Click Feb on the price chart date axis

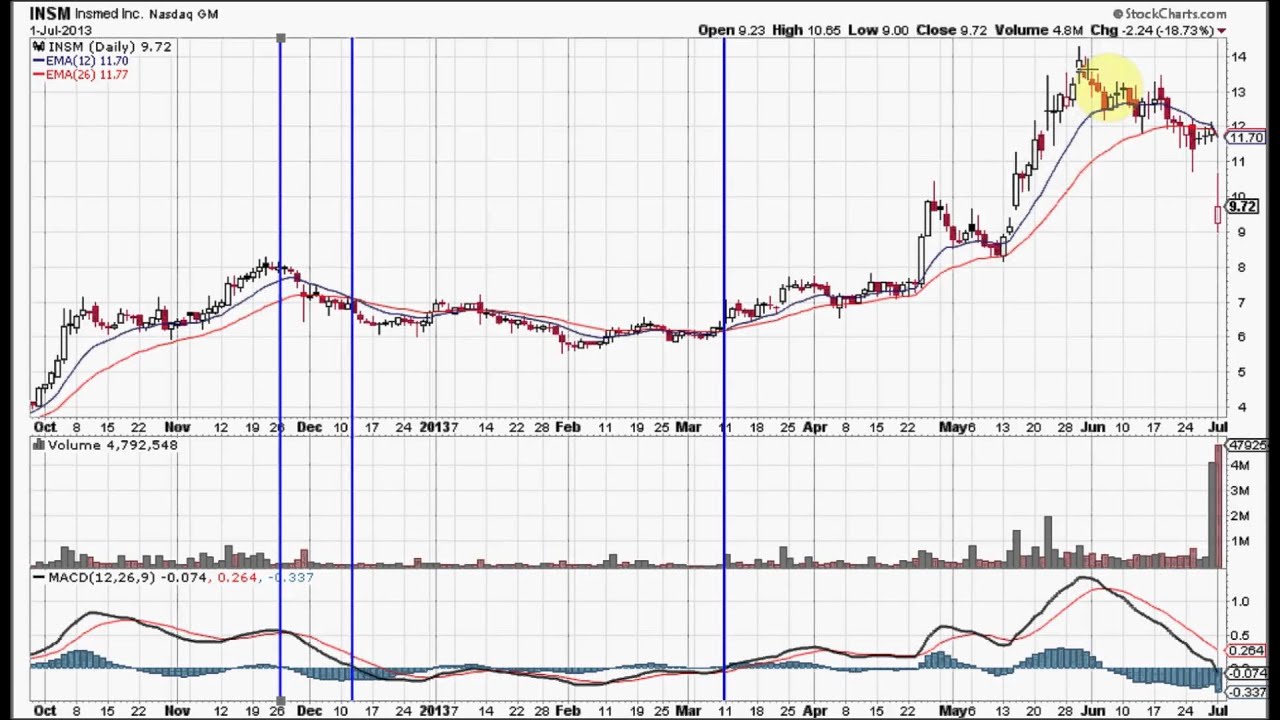pyautogui.click(x=568, y=427)
